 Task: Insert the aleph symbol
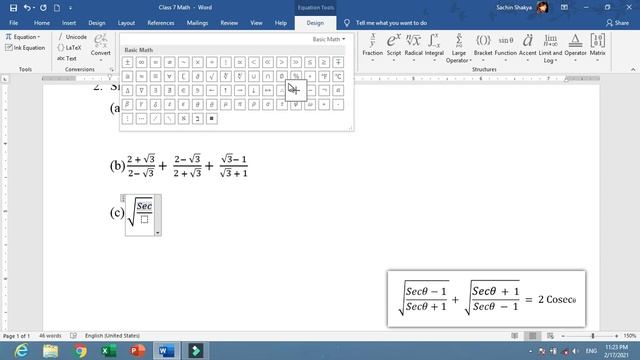183,118
